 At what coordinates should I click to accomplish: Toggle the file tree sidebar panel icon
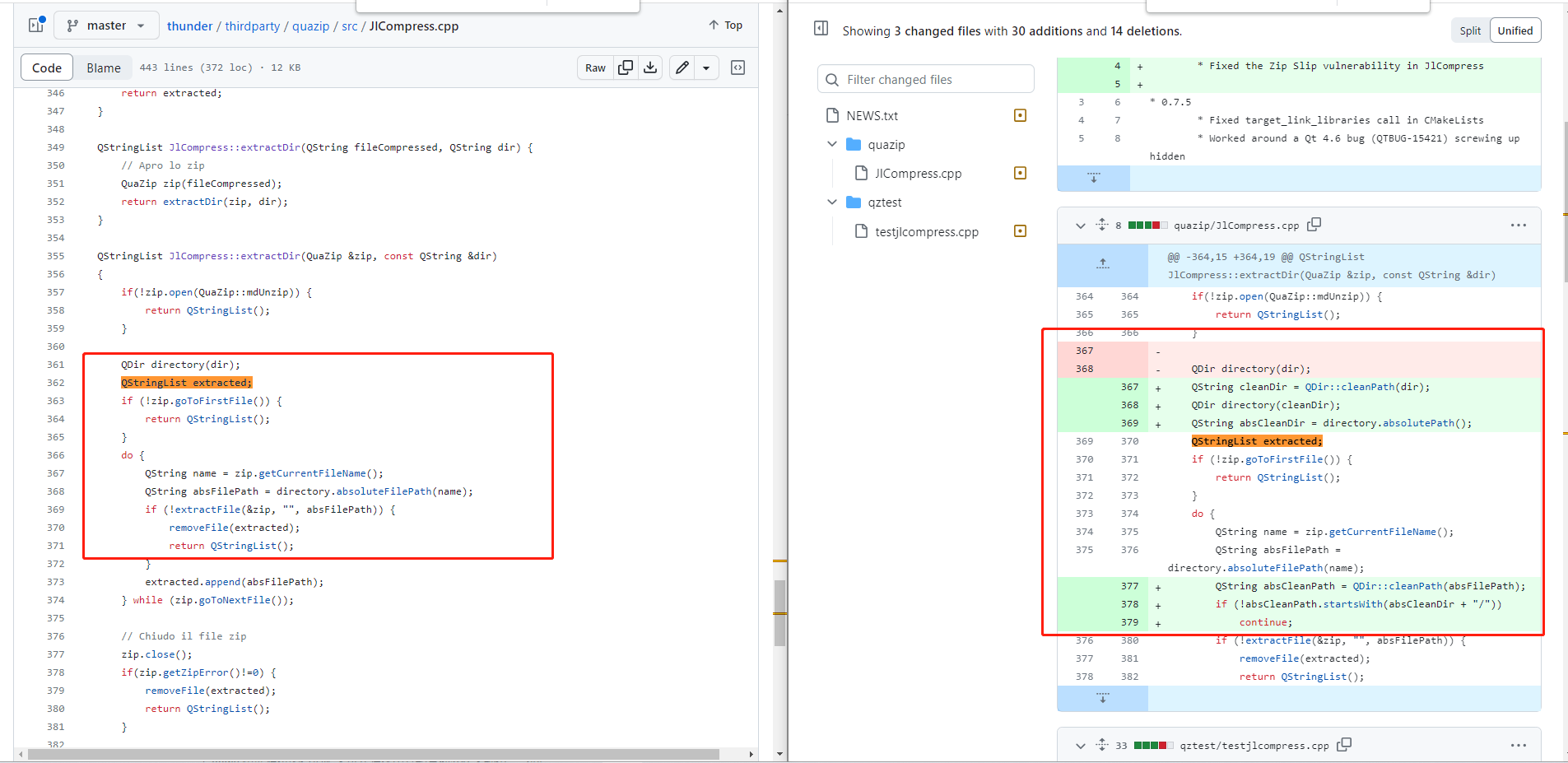point(35,26)
